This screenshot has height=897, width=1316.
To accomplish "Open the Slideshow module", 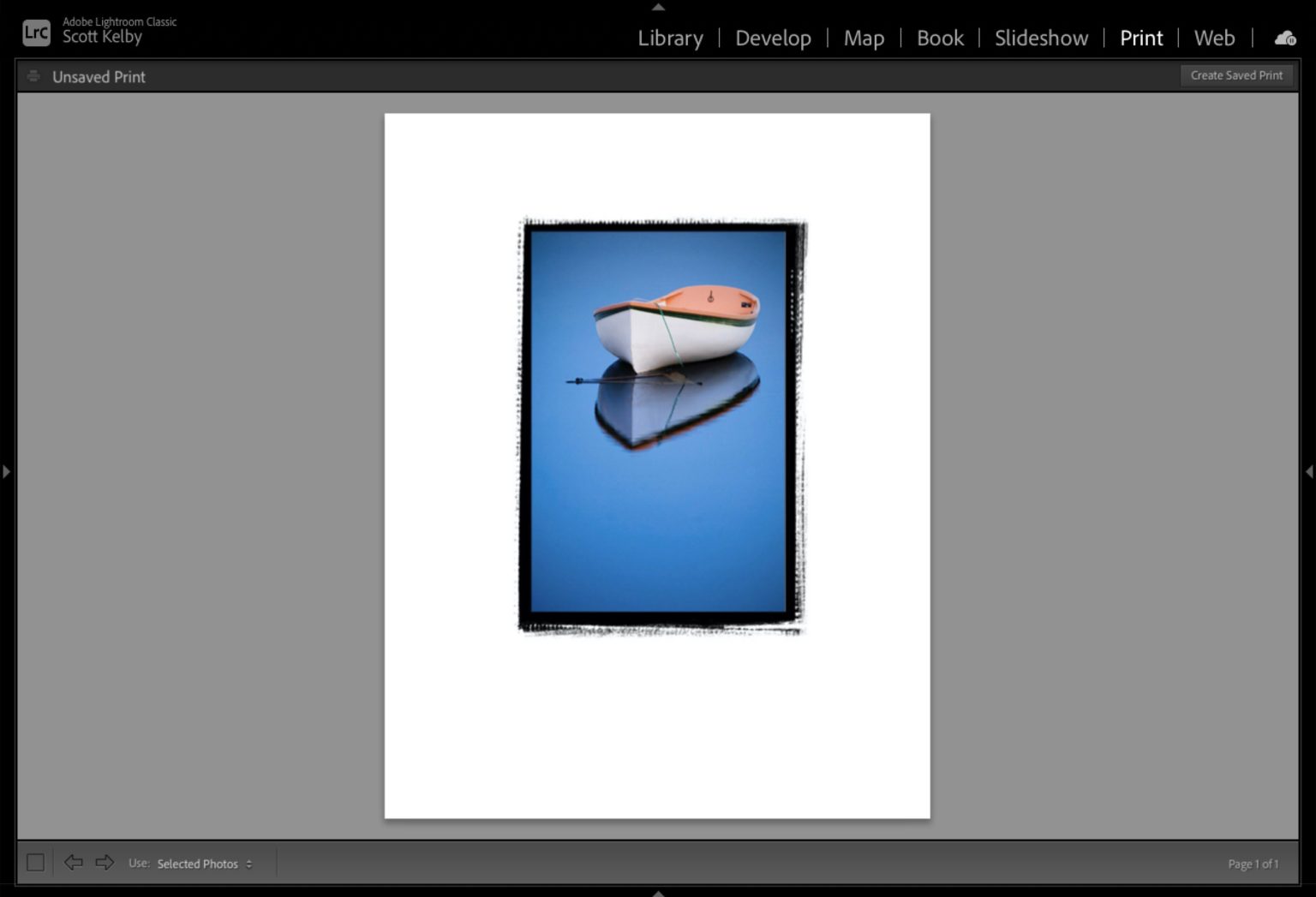I will pos(1041,38).
